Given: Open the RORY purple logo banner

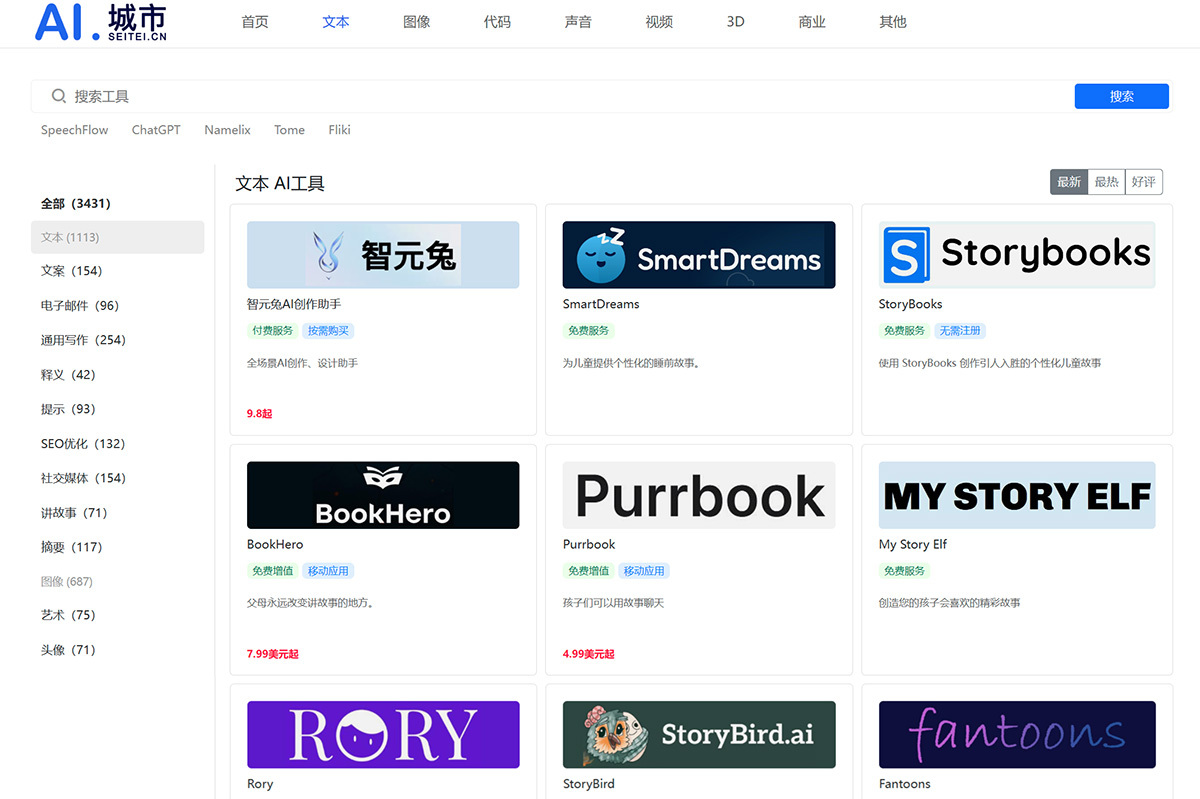Looking at the screenshot, I should pyautogui.click(x=383, y=735).
